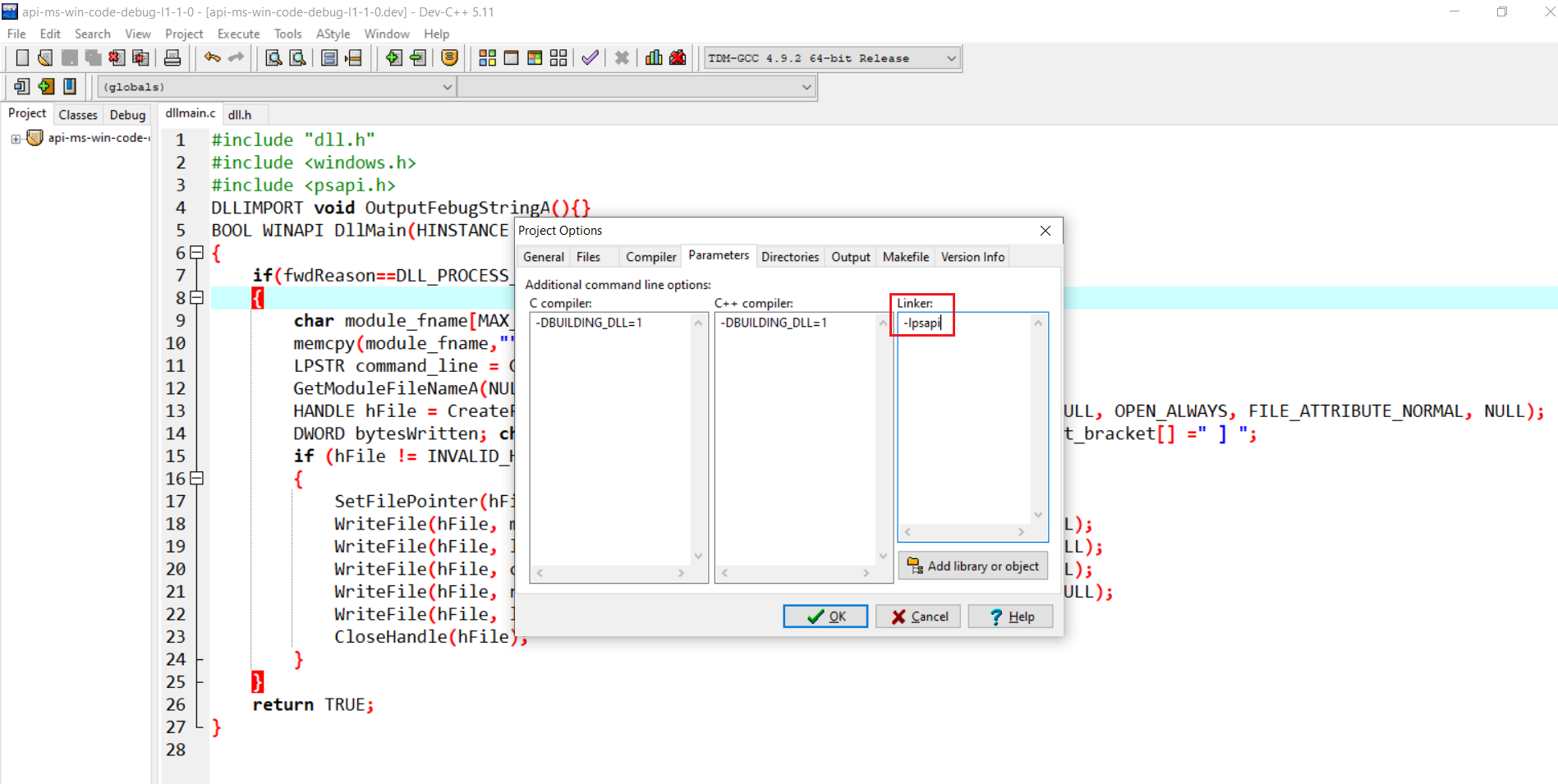
Task: Click the Save file toolbar icon
Action: coord(70,57)
